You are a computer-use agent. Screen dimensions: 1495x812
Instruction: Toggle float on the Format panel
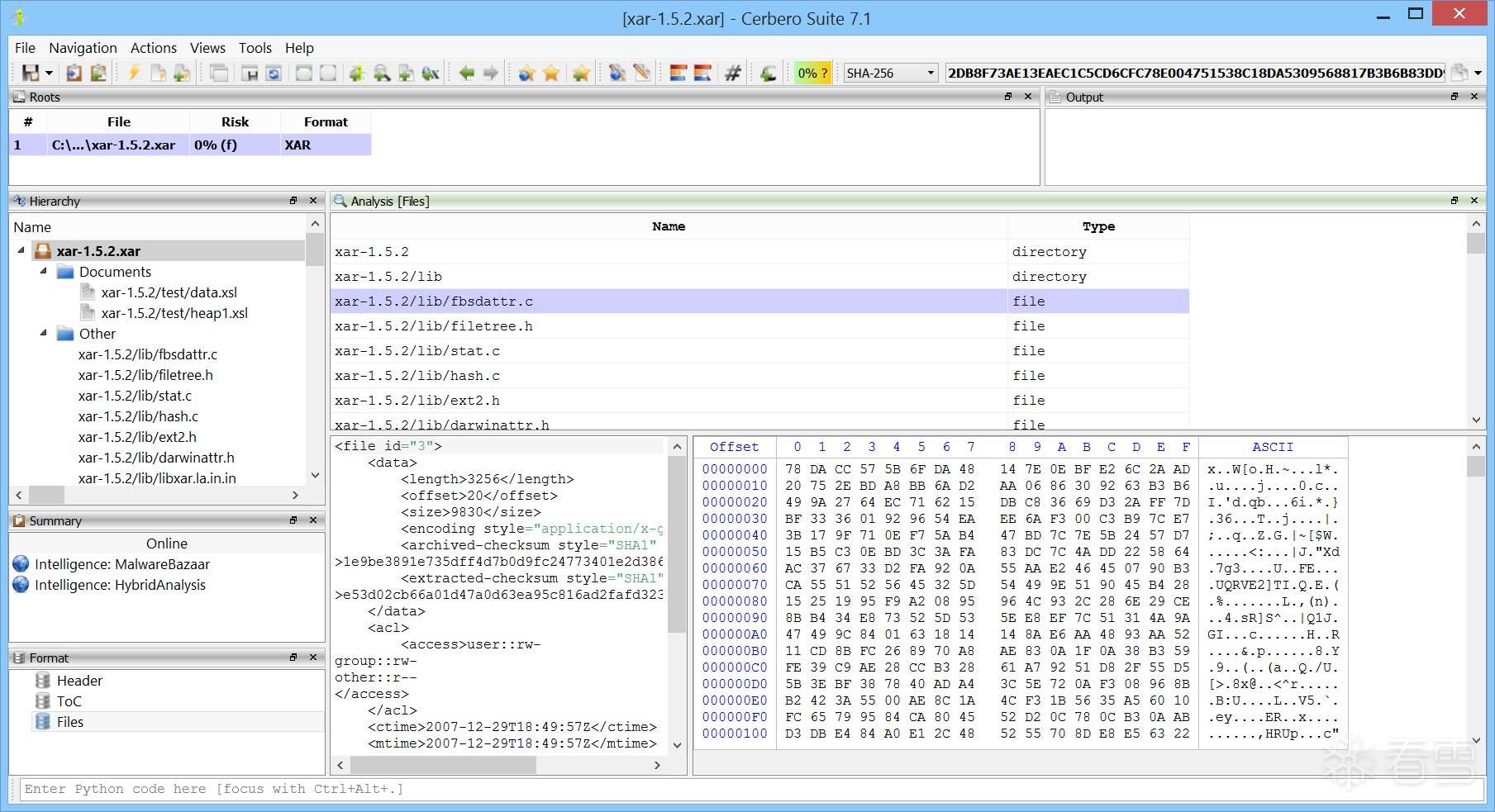tap(293, 658)
